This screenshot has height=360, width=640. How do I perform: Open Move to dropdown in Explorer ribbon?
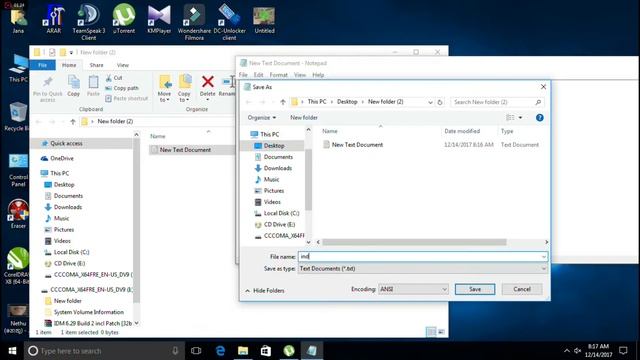pos(164,88)
